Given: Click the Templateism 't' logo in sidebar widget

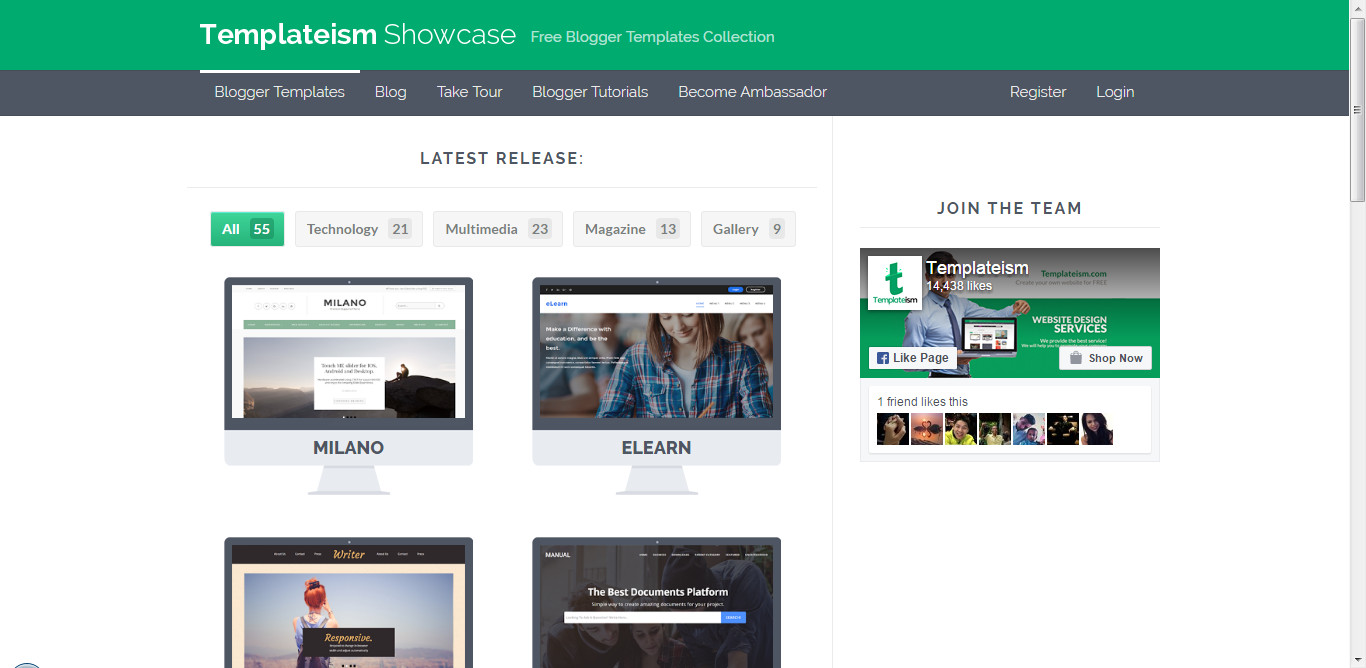Looking at the screenshot, I should [893, 281].
